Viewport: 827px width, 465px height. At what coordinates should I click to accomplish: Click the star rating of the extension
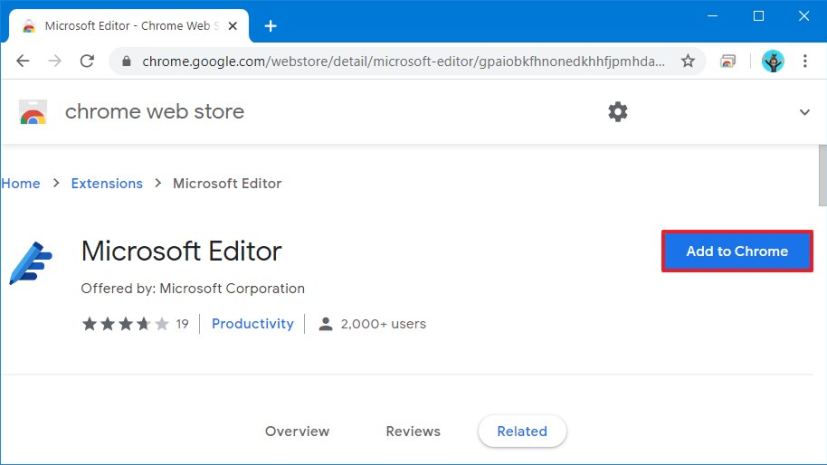(126, 324)
